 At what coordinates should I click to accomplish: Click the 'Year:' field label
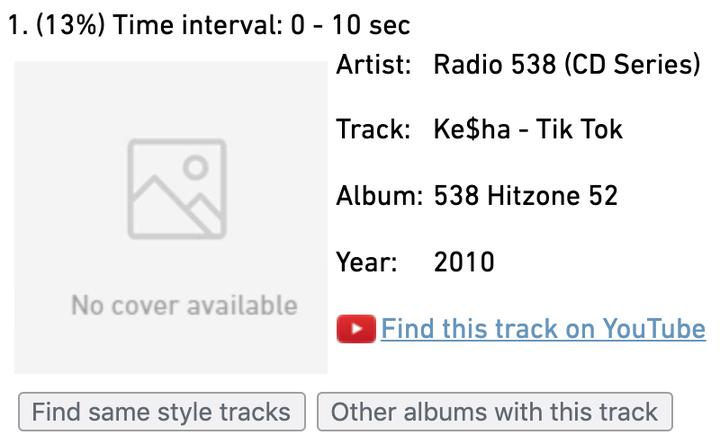click(367, 263)
